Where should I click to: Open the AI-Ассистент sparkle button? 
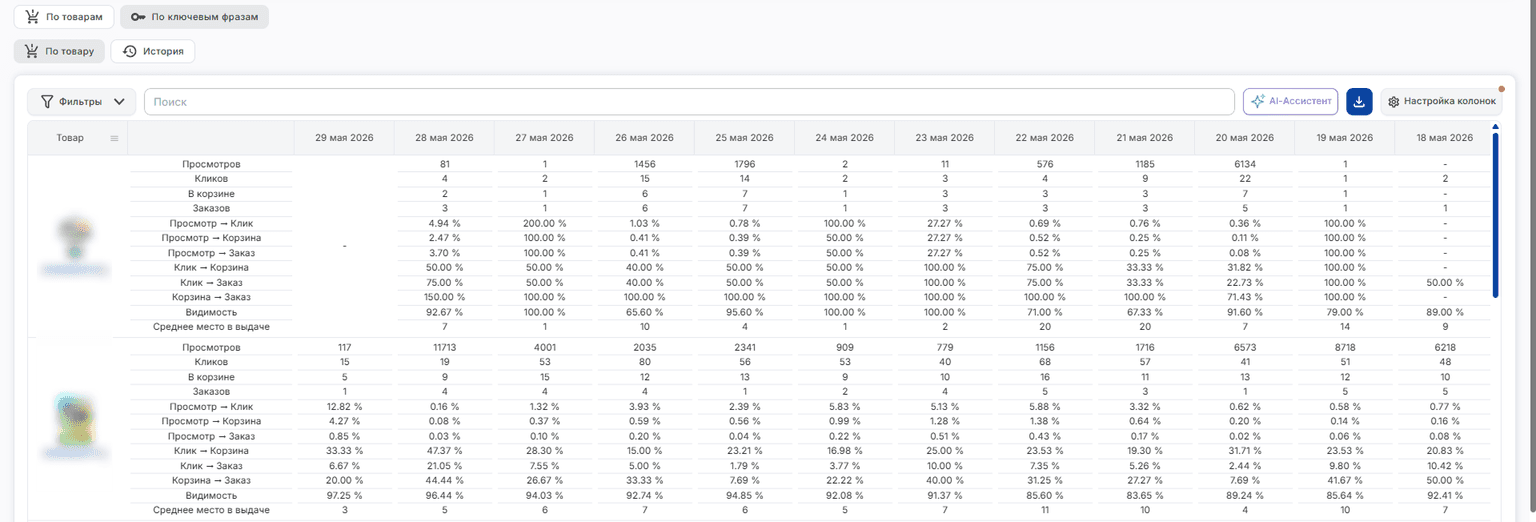[1290, 101]
